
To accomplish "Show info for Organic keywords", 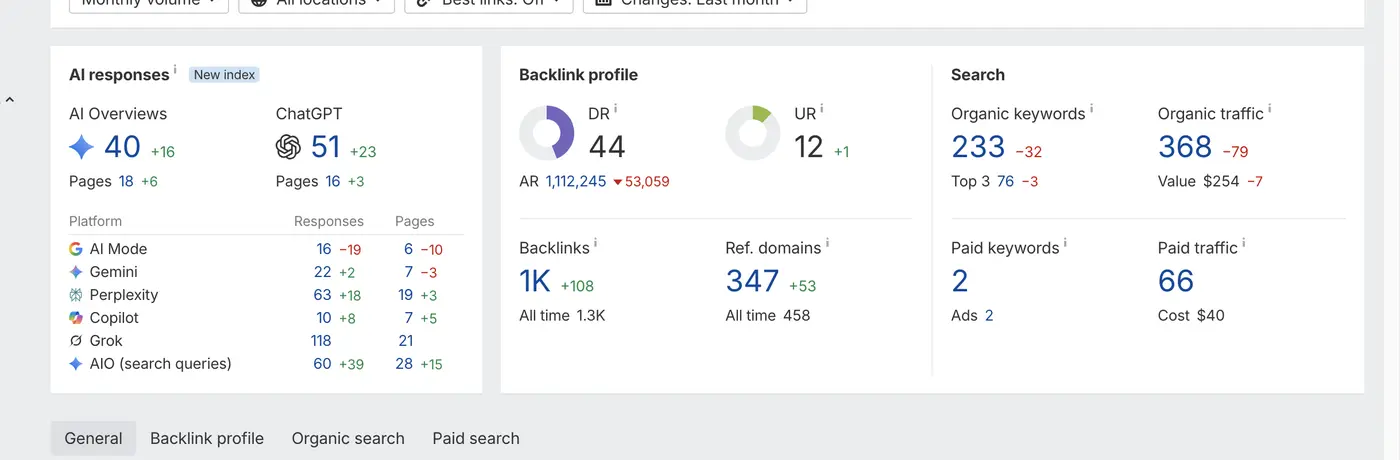I will [x=1092, y=109].
